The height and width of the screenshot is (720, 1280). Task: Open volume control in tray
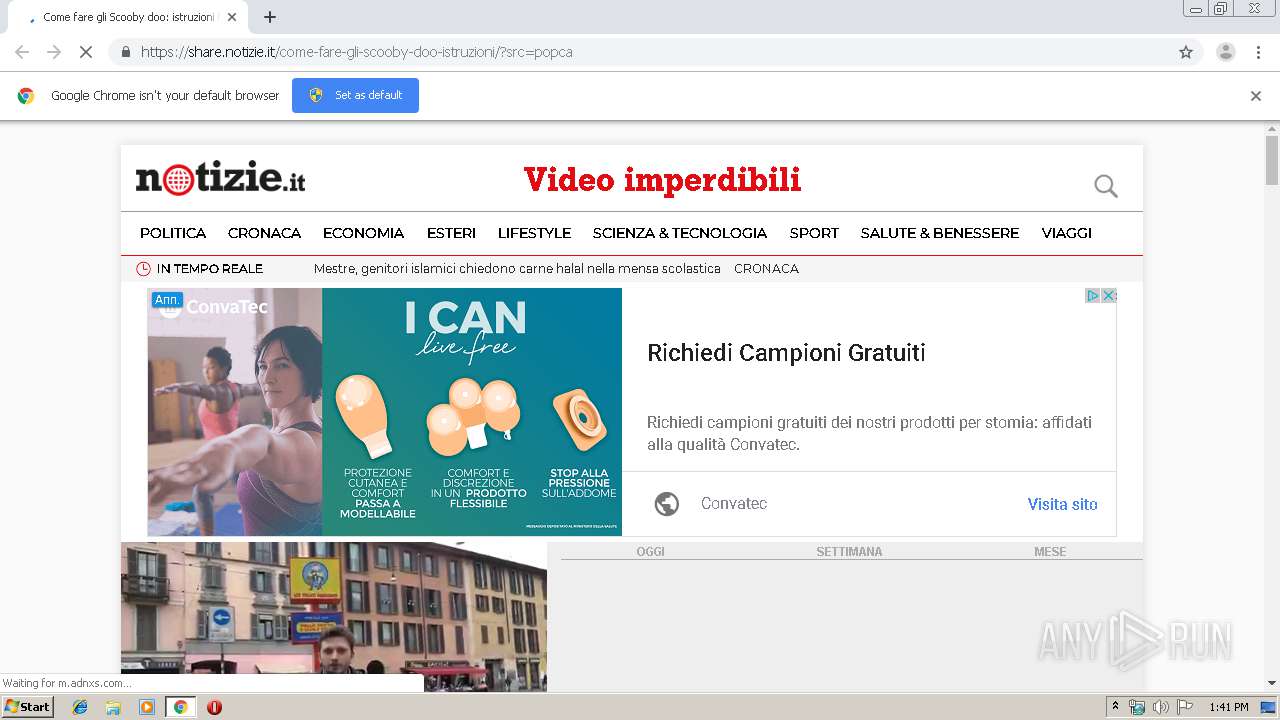coord(1160,707)
